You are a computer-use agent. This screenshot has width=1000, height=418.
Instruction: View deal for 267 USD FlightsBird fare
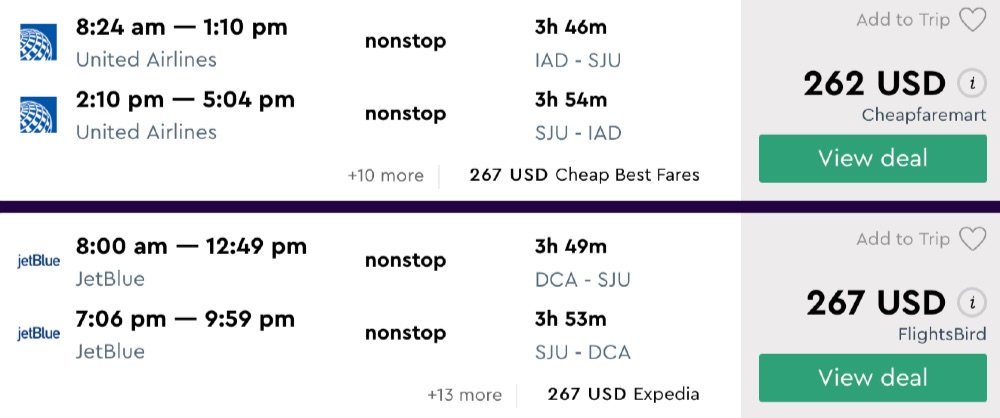point(872,377)
